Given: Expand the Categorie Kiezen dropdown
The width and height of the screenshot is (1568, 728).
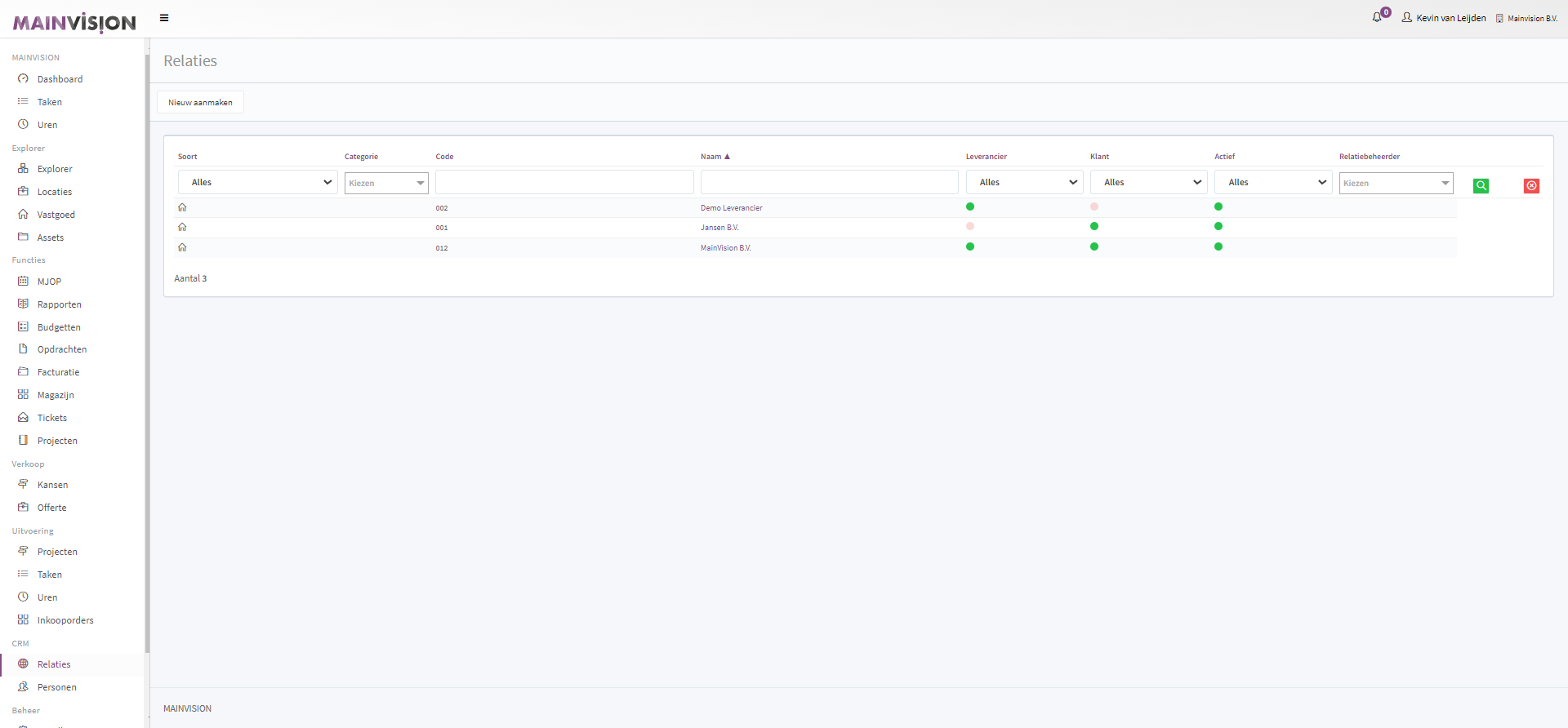Looking at the screenshot, I should coord(386,183).
